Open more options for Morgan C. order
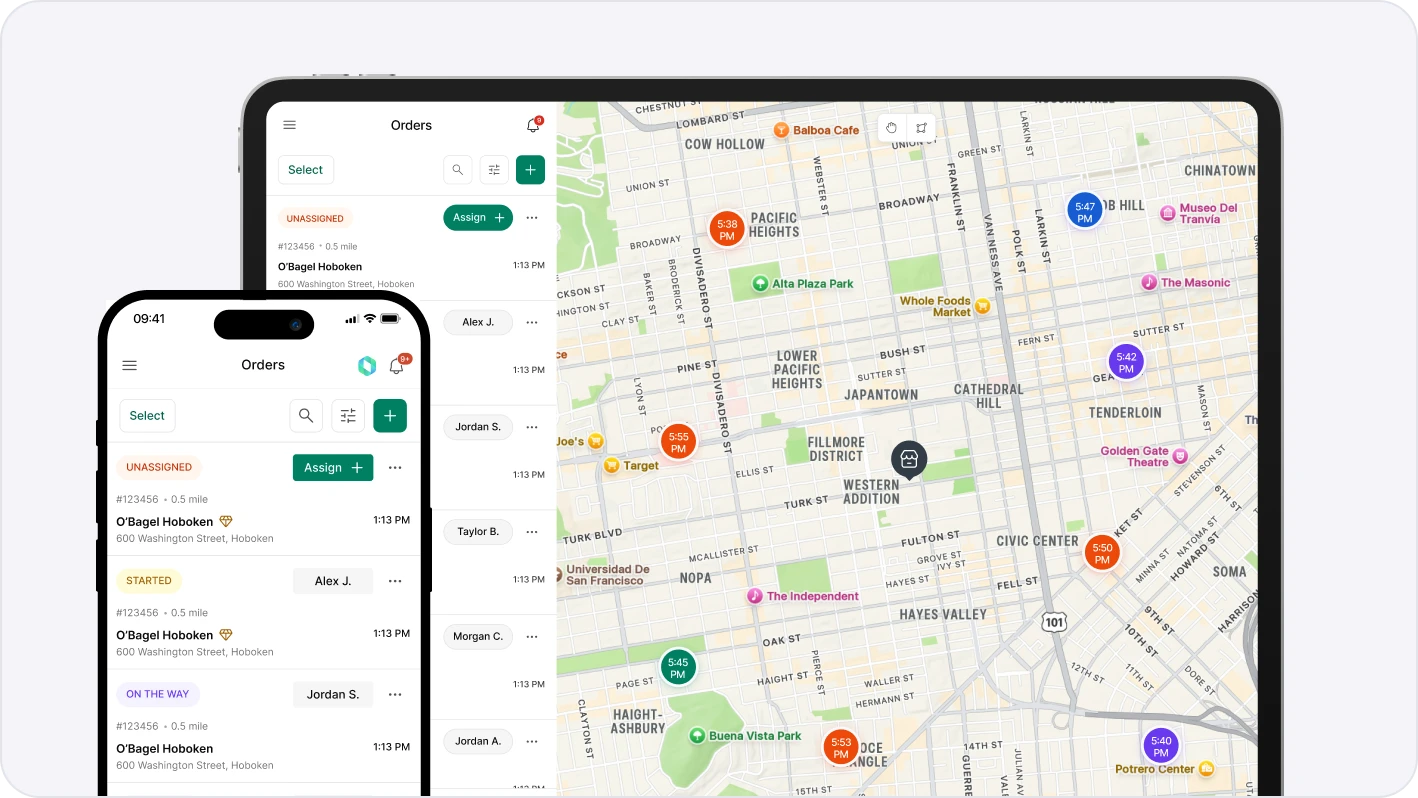Image resolution: width=1418 pixels, height=798 pixels. click(x=532, y=637)
